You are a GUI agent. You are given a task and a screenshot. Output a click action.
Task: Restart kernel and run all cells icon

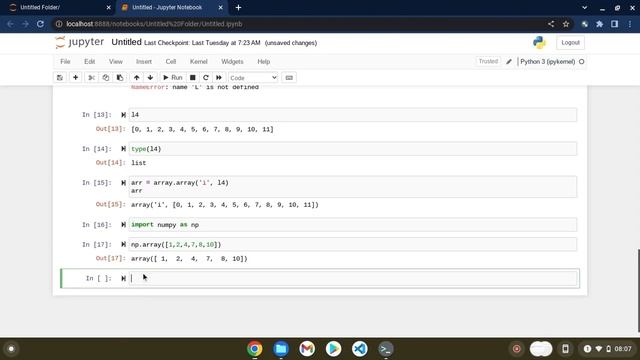pyautogui.click(x=219, y=78)
